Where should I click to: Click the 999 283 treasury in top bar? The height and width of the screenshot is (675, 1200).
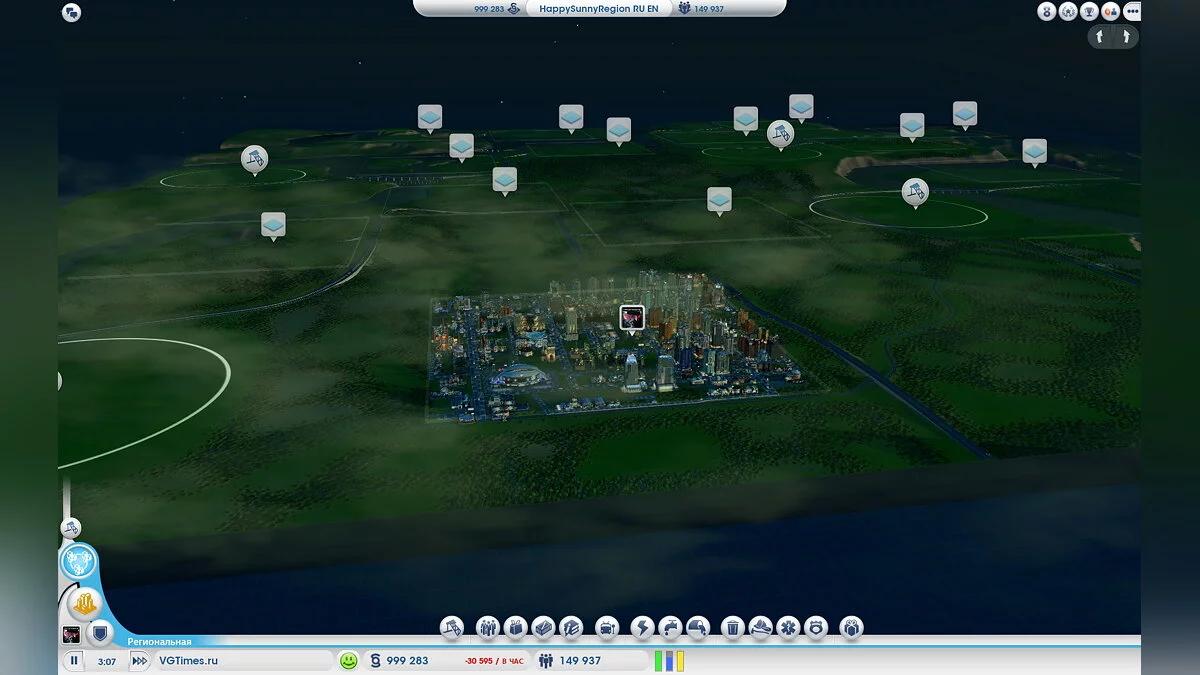tap(497, 8)
